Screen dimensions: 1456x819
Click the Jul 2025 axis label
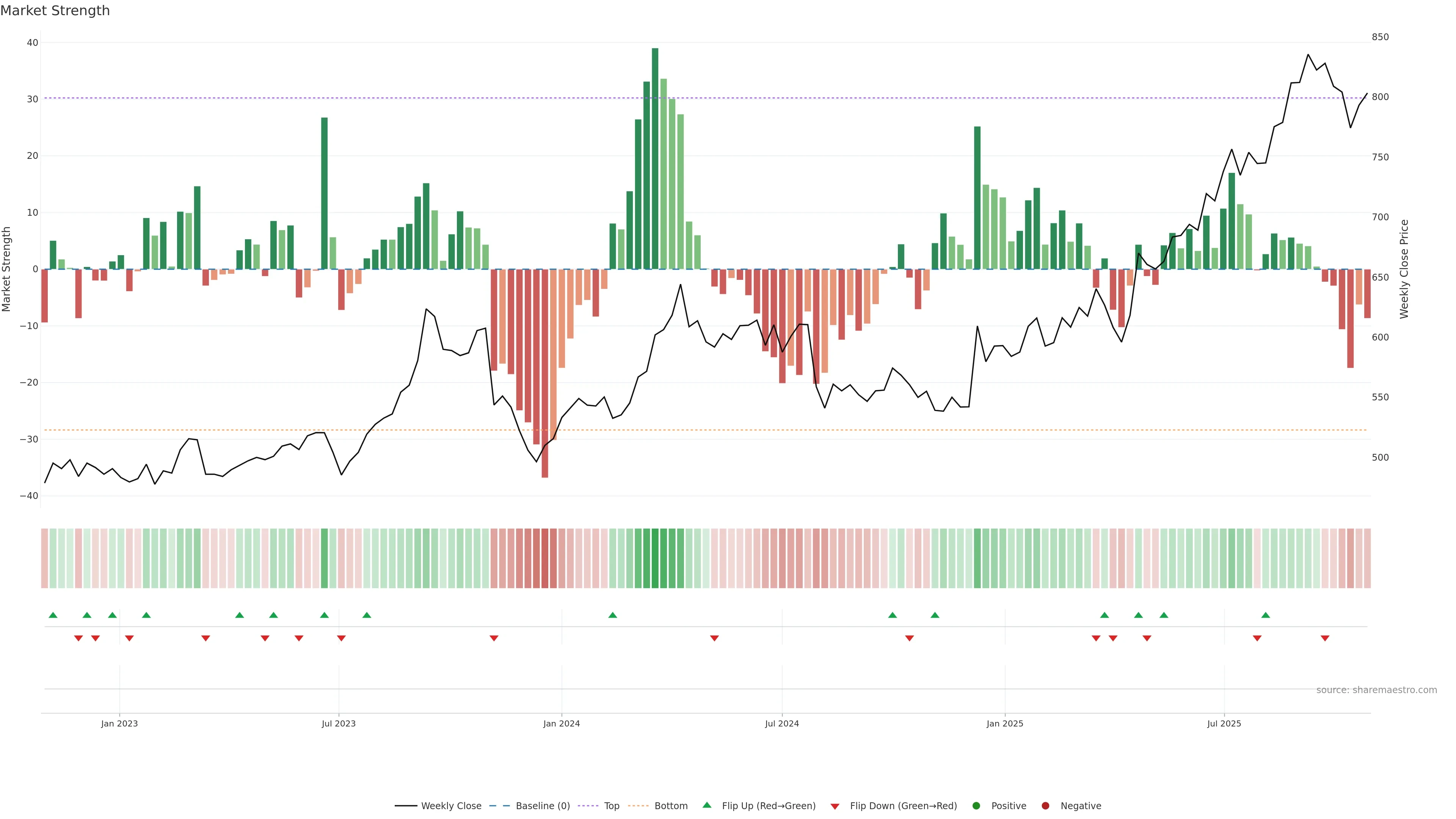click(1224, 723)
